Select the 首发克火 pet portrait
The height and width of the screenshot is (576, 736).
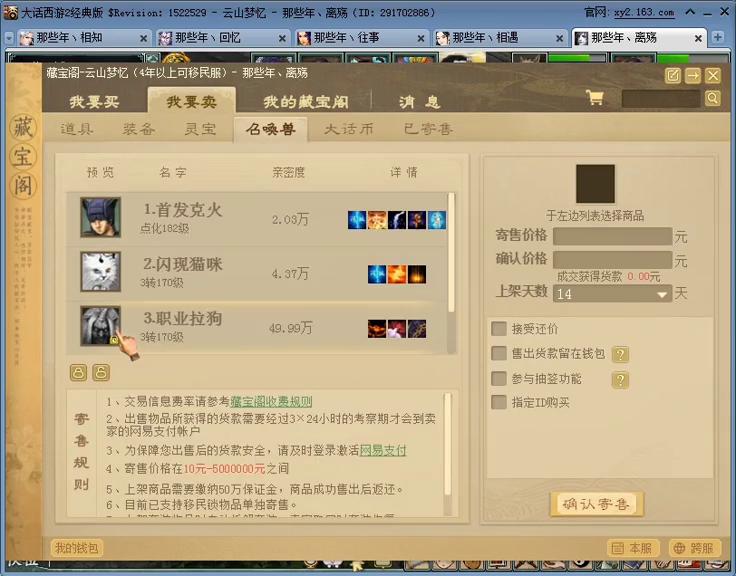[x=100, y=217]
